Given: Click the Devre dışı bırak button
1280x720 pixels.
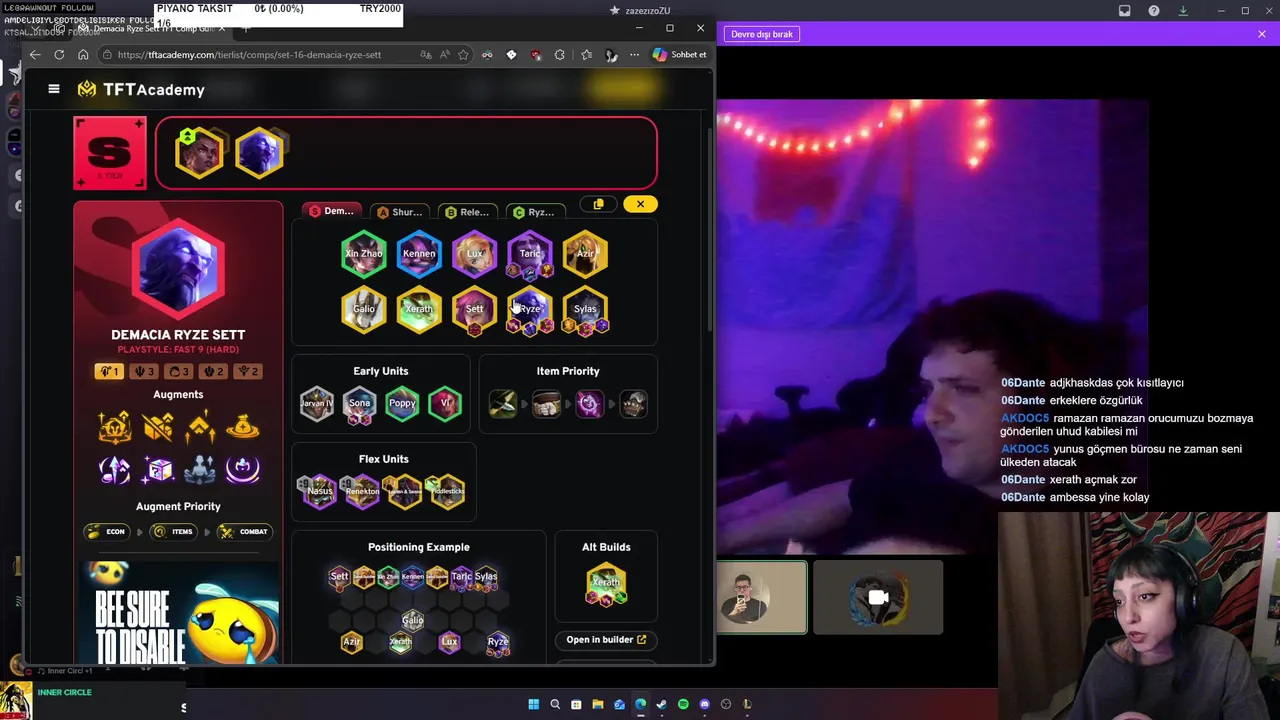Looking at the screenshot, I should click(762, 34).
